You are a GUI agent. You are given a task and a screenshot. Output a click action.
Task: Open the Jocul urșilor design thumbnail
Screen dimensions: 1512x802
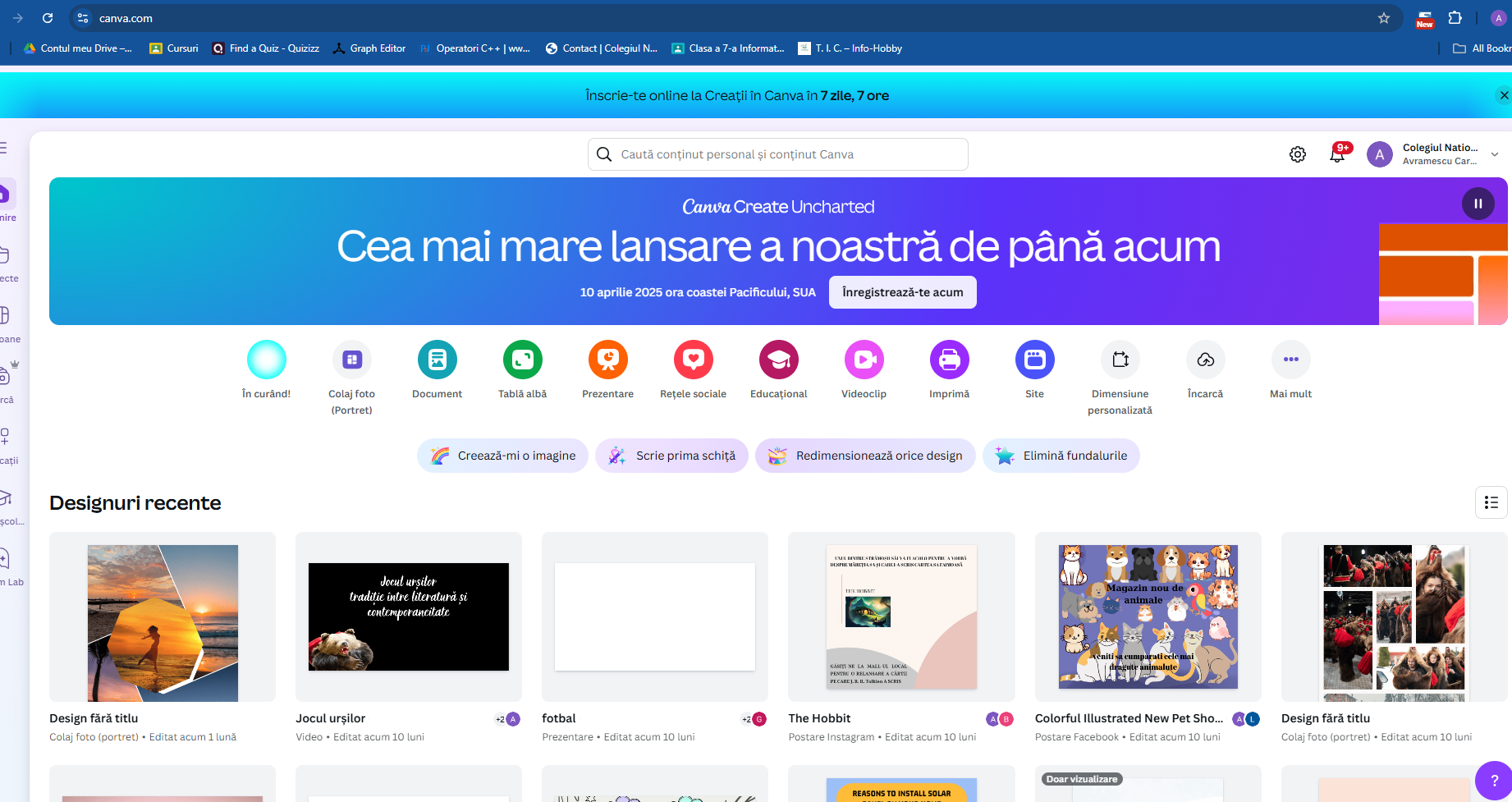(x=408, y=616)
